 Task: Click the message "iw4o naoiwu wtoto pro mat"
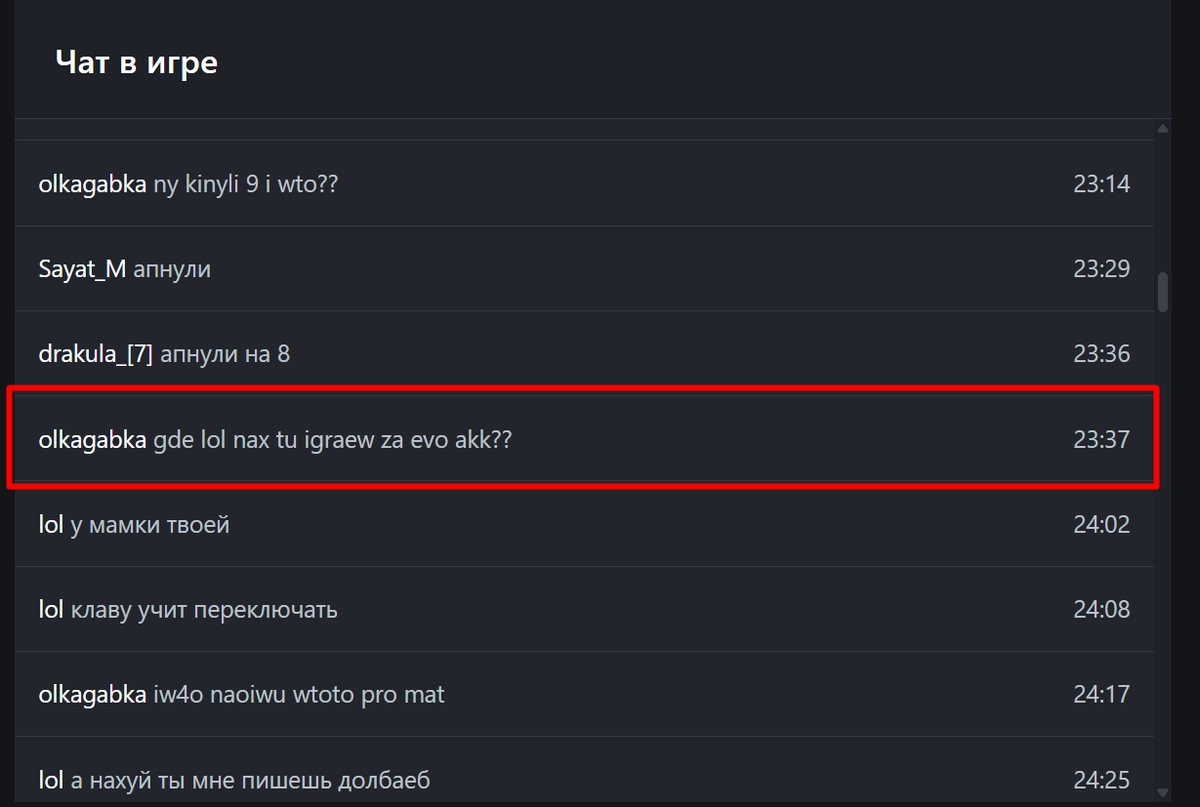coord(299,694)
